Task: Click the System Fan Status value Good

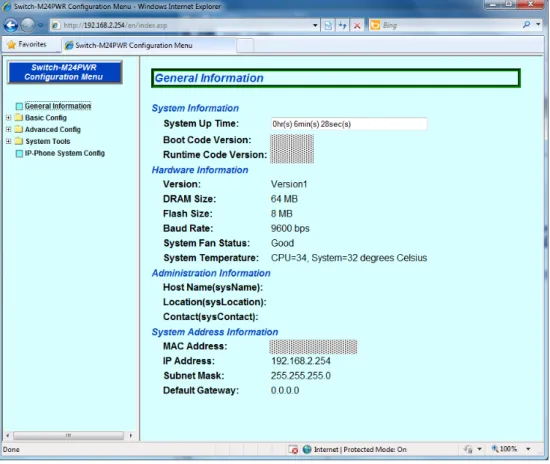Action: [282, 243]
